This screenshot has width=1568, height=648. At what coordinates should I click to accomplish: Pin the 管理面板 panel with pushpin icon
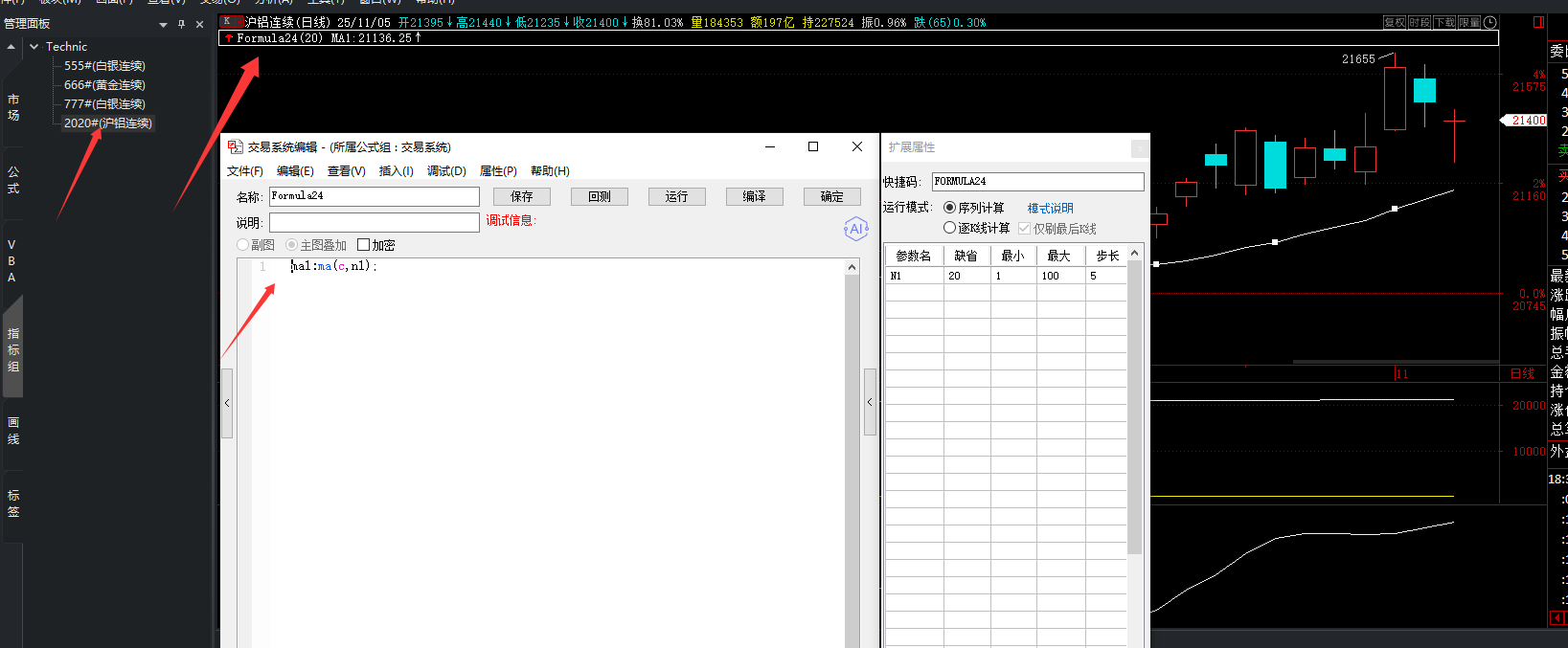coord(181,24)
